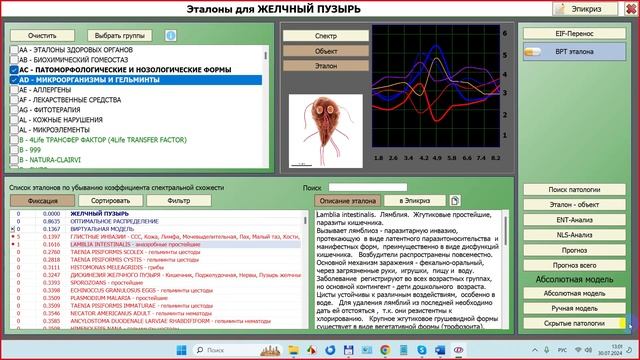This screenshot has width=640, height=360.
Task: Check AA - ЭТАЛОНЫ ЗДОРОВЫХ ОРГАНОВ
Action: tap(14, 50)
